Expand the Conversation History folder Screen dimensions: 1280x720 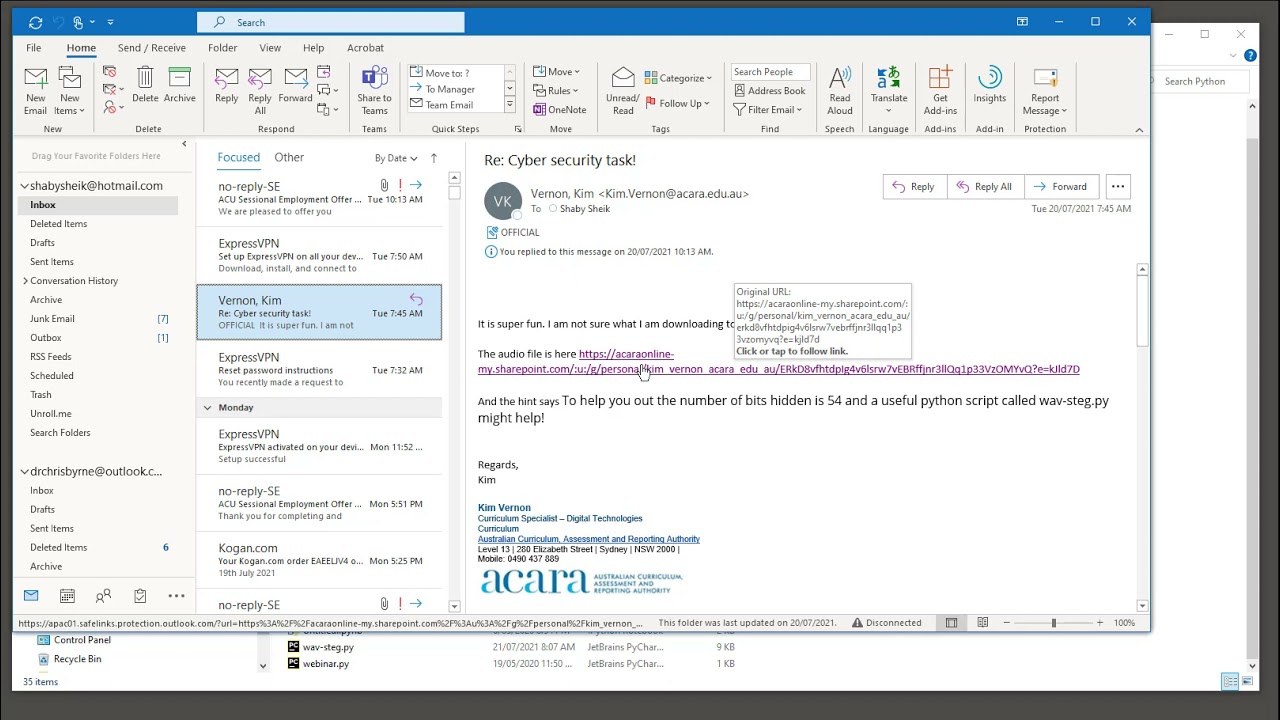[25, 281]
